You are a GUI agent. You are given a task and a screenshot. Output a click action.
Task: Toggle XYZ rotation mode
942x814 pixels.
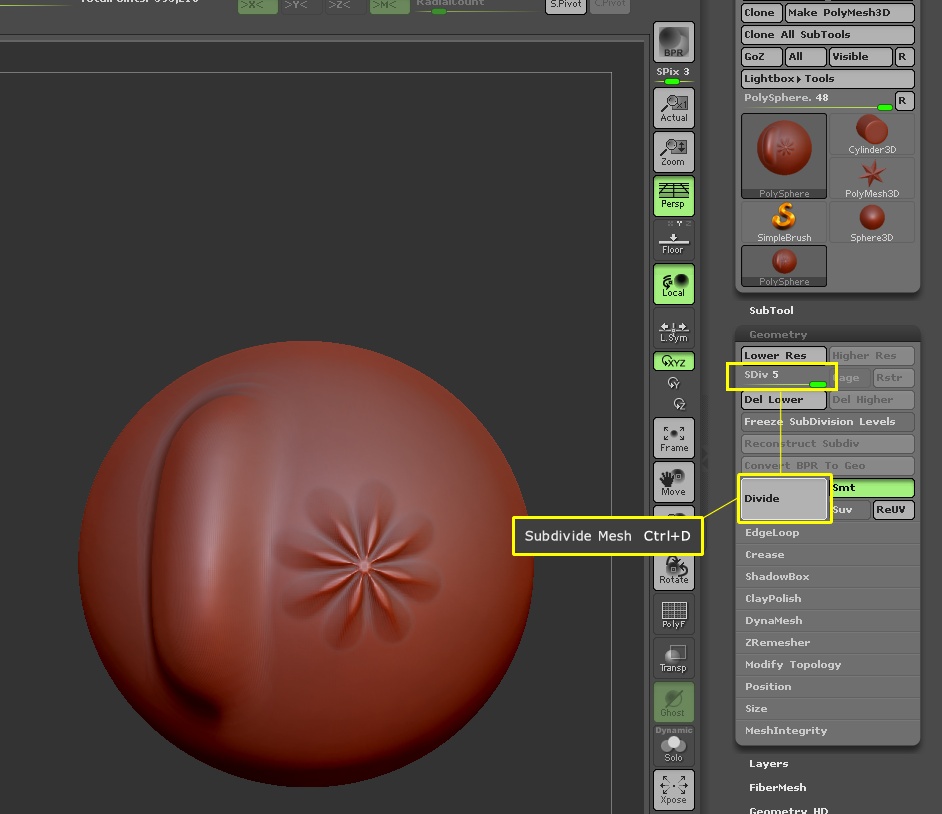[673, 361]
